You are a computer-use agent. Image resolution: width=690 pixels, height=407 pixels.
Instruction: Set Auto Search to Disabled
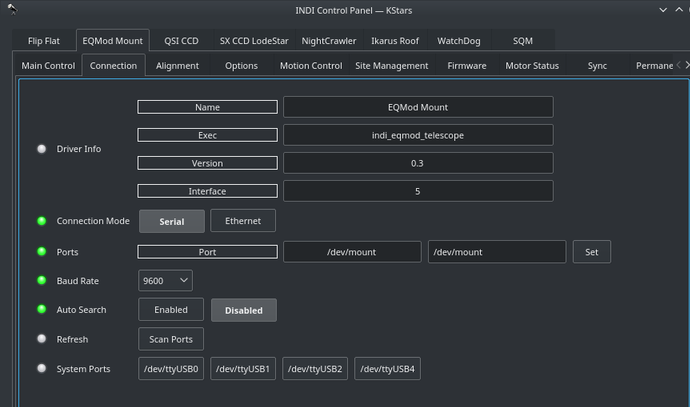(244, 310)
